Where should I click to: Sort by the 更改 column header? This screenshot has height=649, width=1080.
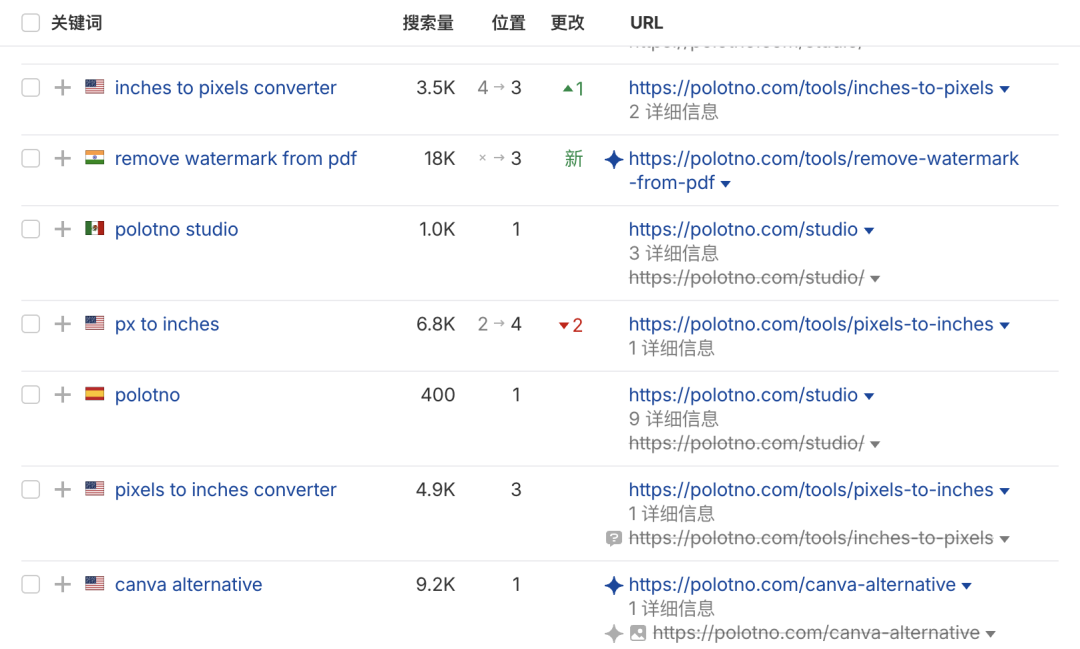[568, 23]
